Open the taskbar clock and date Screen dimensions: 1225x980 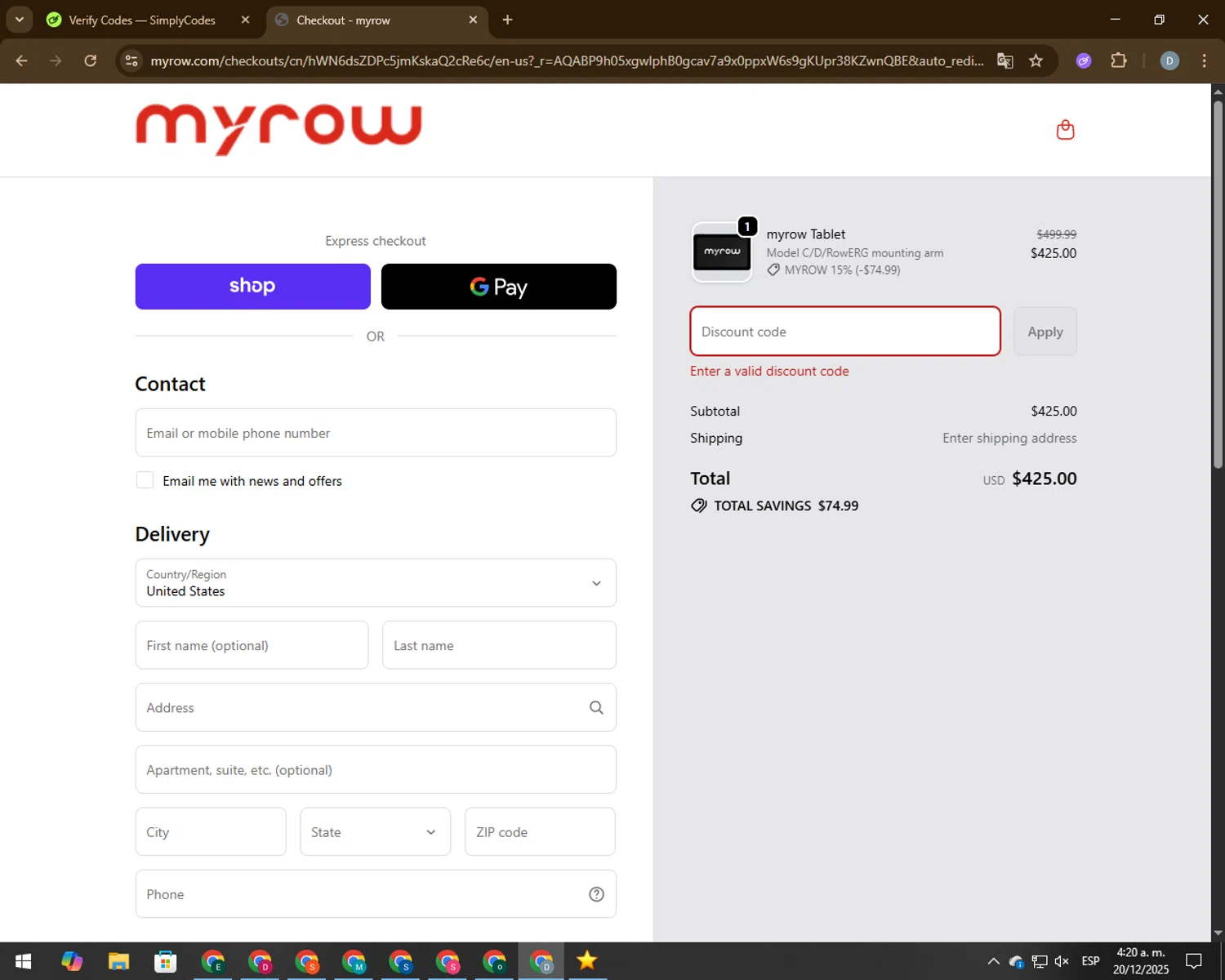pyautogui.click(x=1141, y=961)
